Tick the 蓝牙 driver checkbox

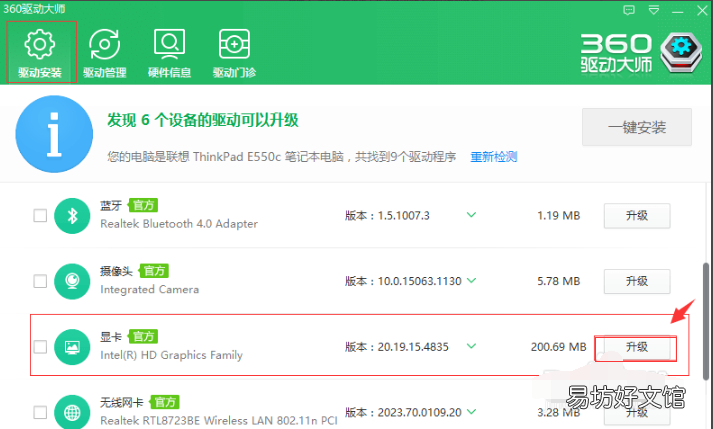[x=40, y=215]
